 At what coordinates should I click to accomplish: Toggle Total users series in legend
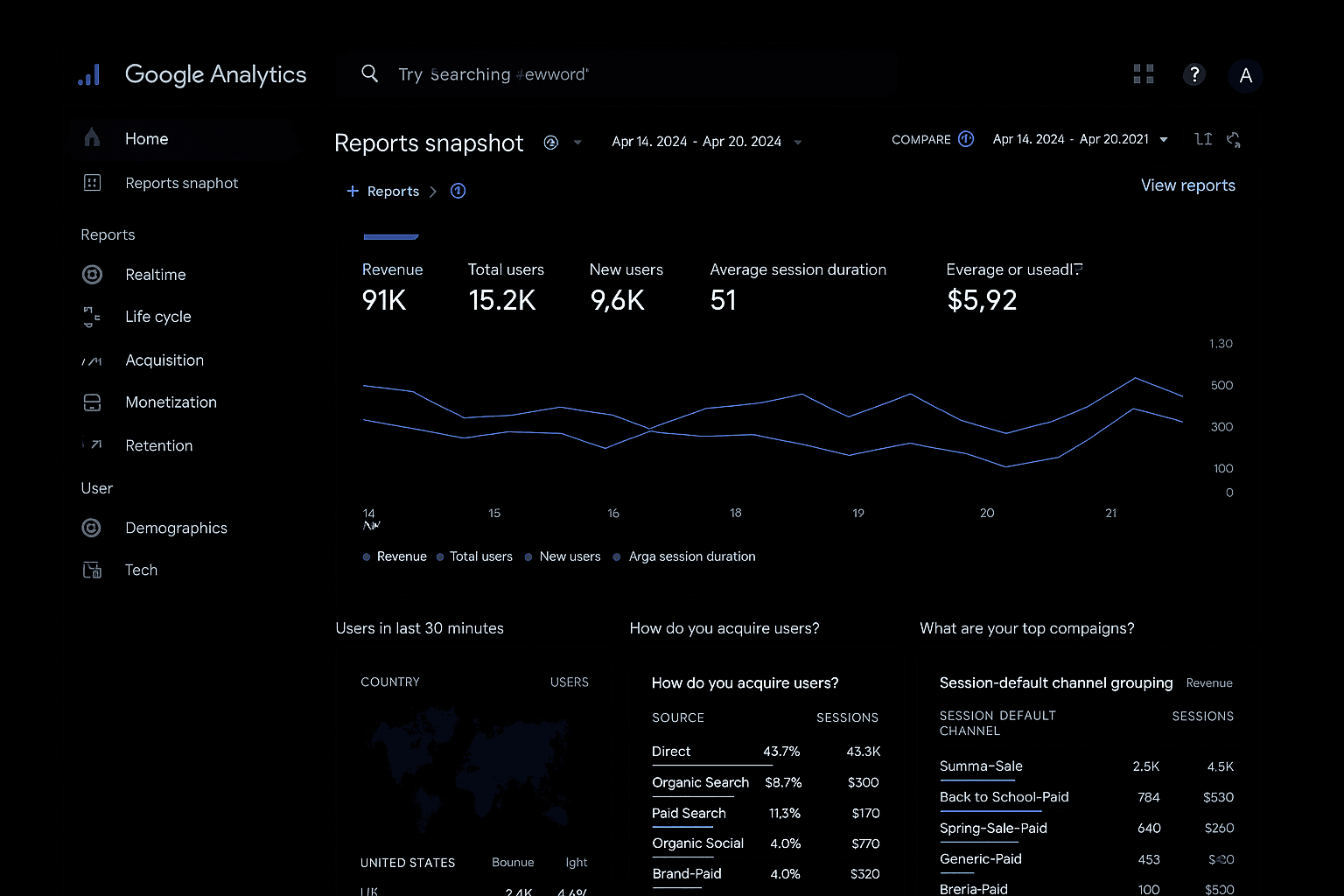[x=474, y=556]
